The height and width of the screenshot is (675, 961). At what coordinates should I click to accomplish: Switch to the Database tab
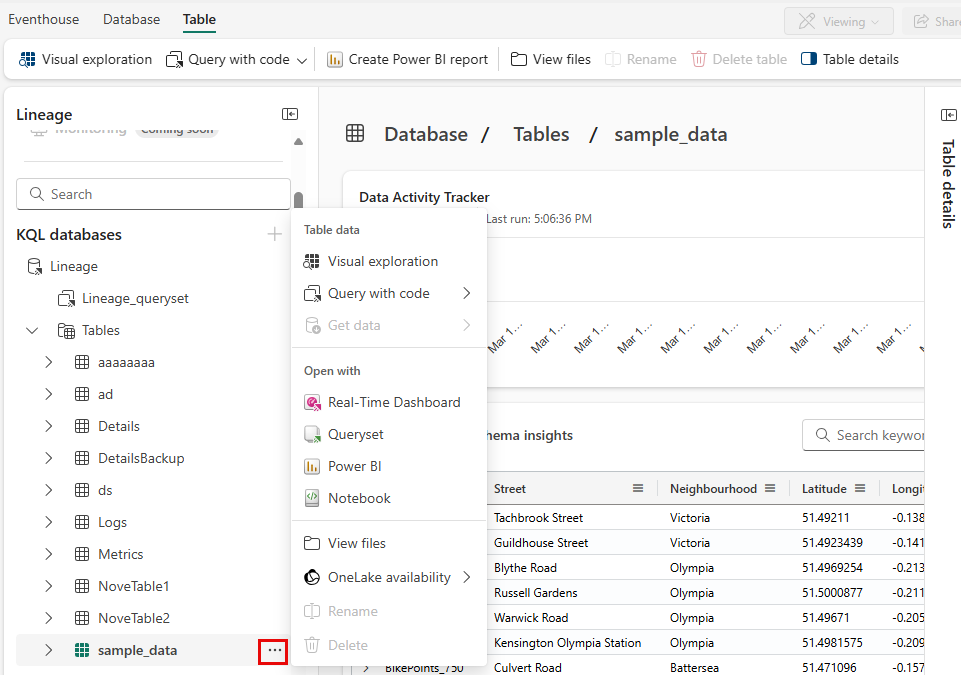[x=131, y=19]
